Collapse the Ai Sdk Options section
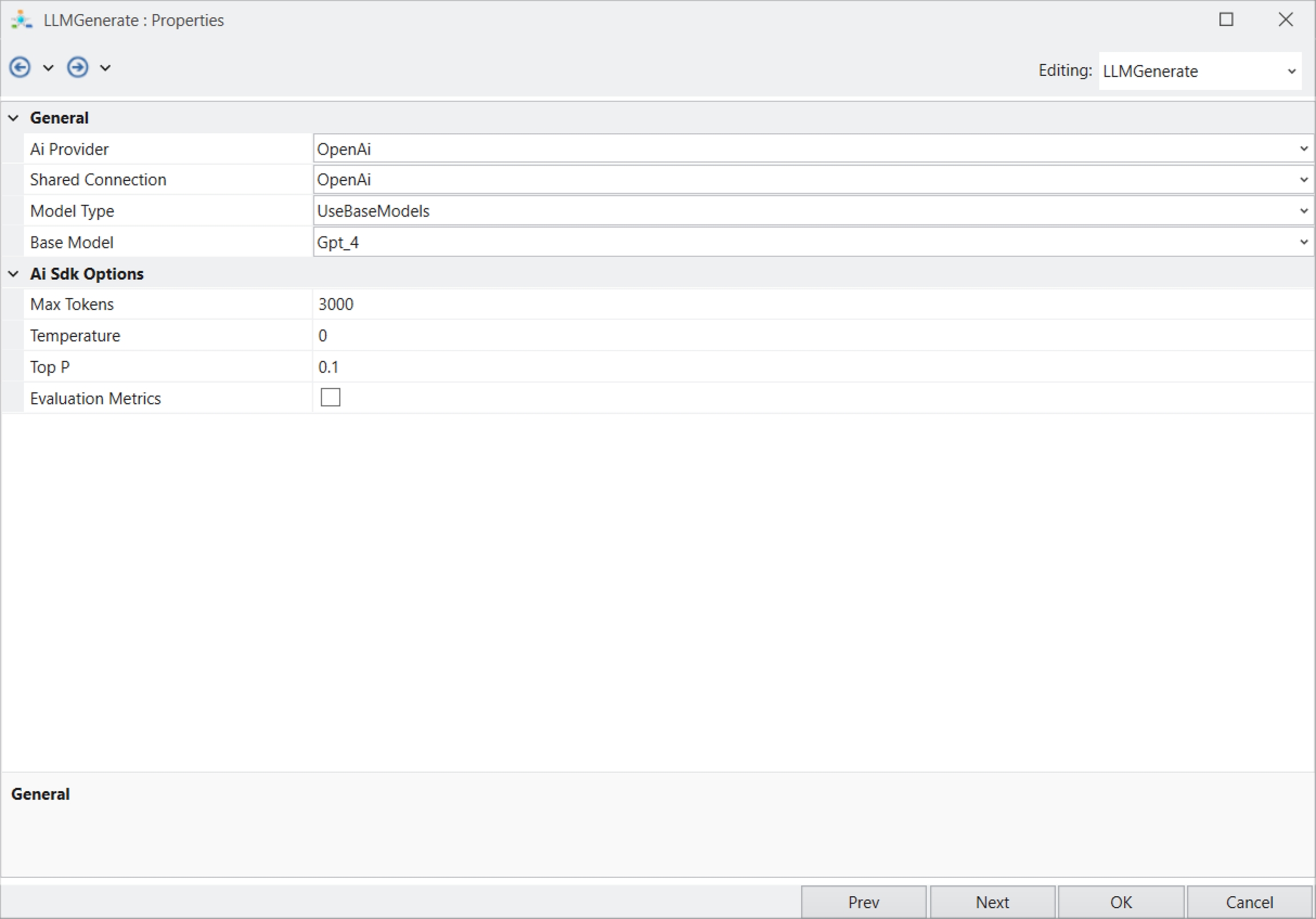Viewport: 1316px width, 919px height. coord(14,274)
